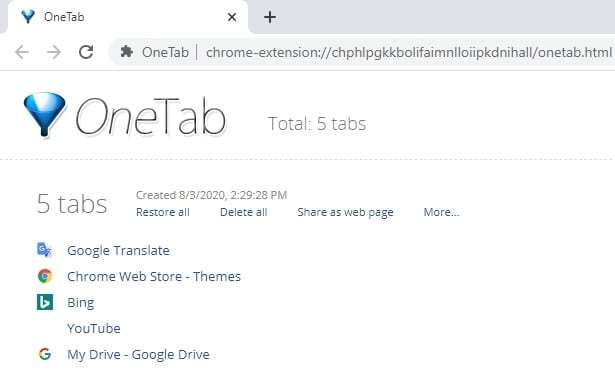615x382 pixels.
Task: Click the chrome-extension URL in address bar
Action: coord(409,52)
